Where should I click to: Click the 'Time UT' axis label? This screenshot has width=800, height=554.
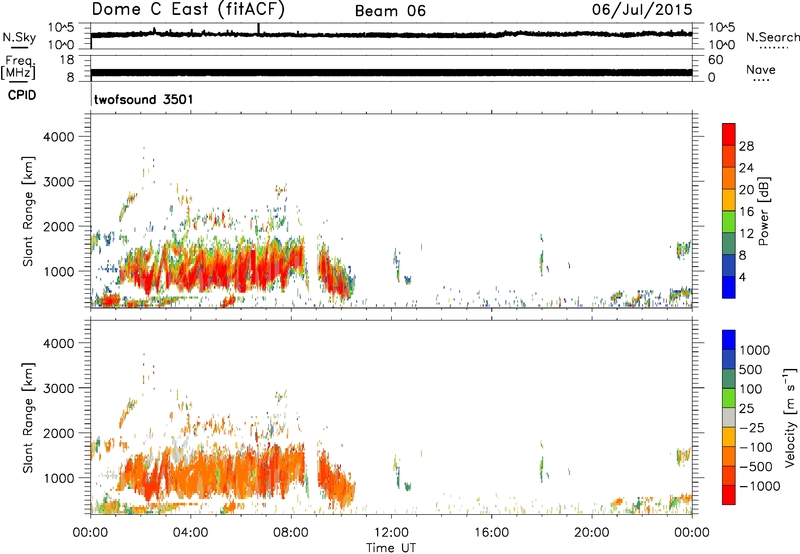391,548
